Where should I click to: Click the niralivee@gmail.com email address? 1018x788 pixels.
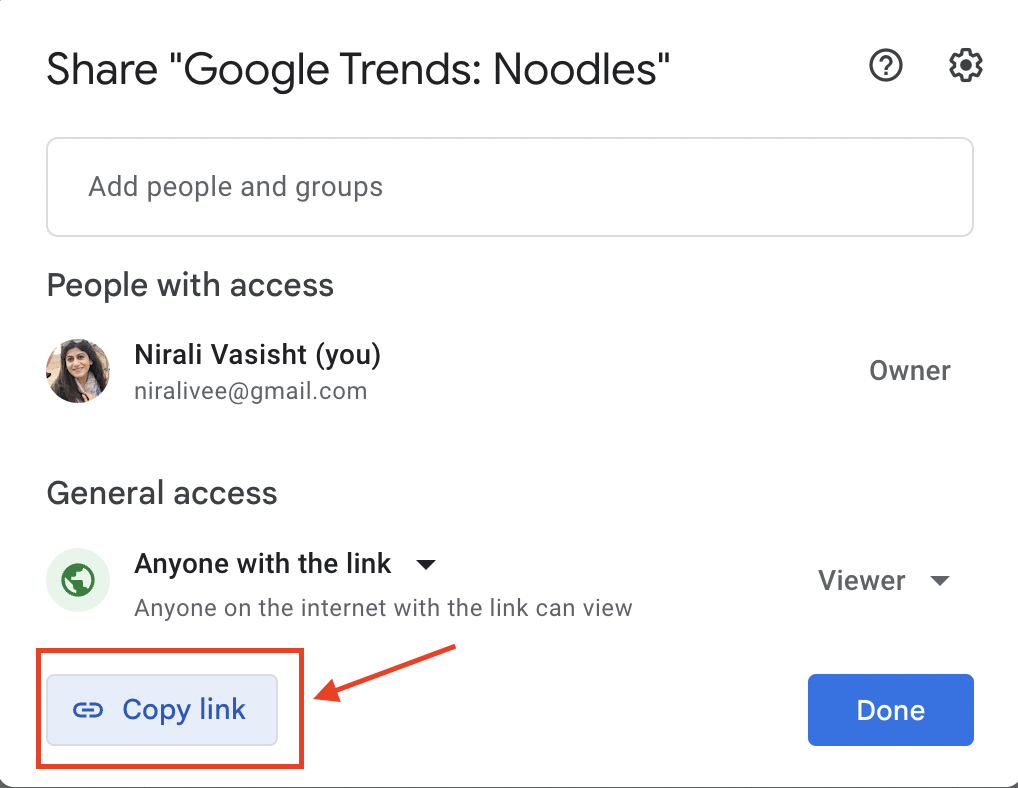[x=251, y=391]
